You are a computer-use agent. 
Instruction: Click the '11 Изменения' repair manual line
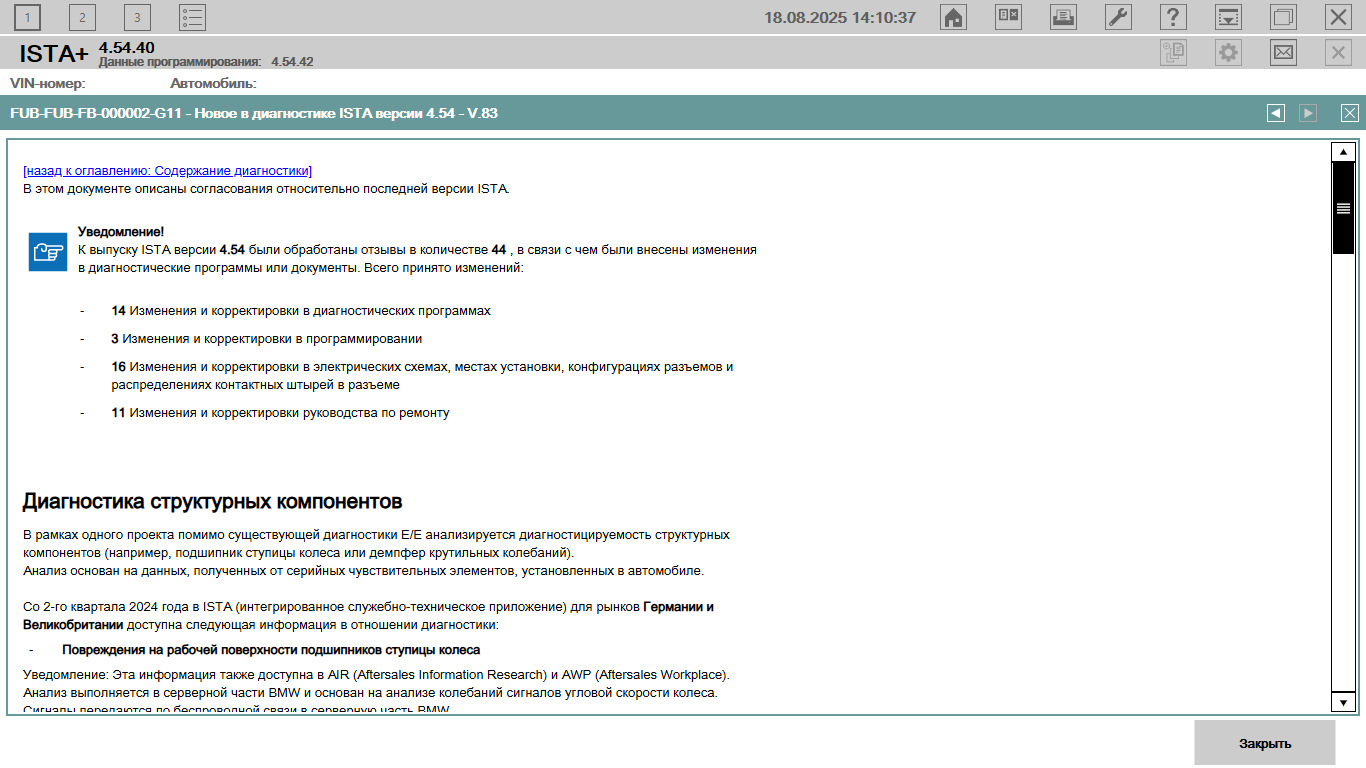[280, 413]
